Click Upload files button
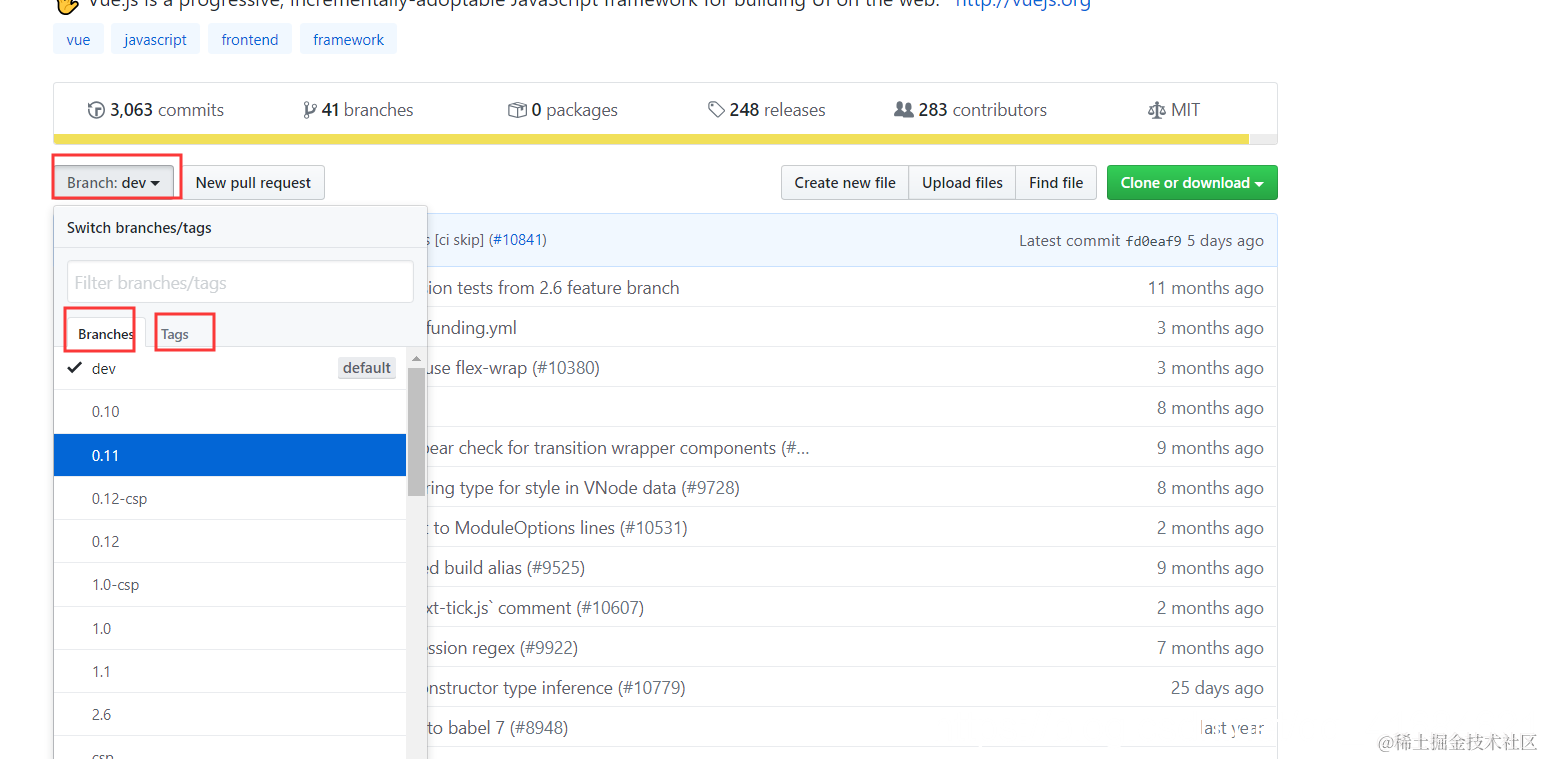Viewport: 1544px width, 759px height. (962, 183)
